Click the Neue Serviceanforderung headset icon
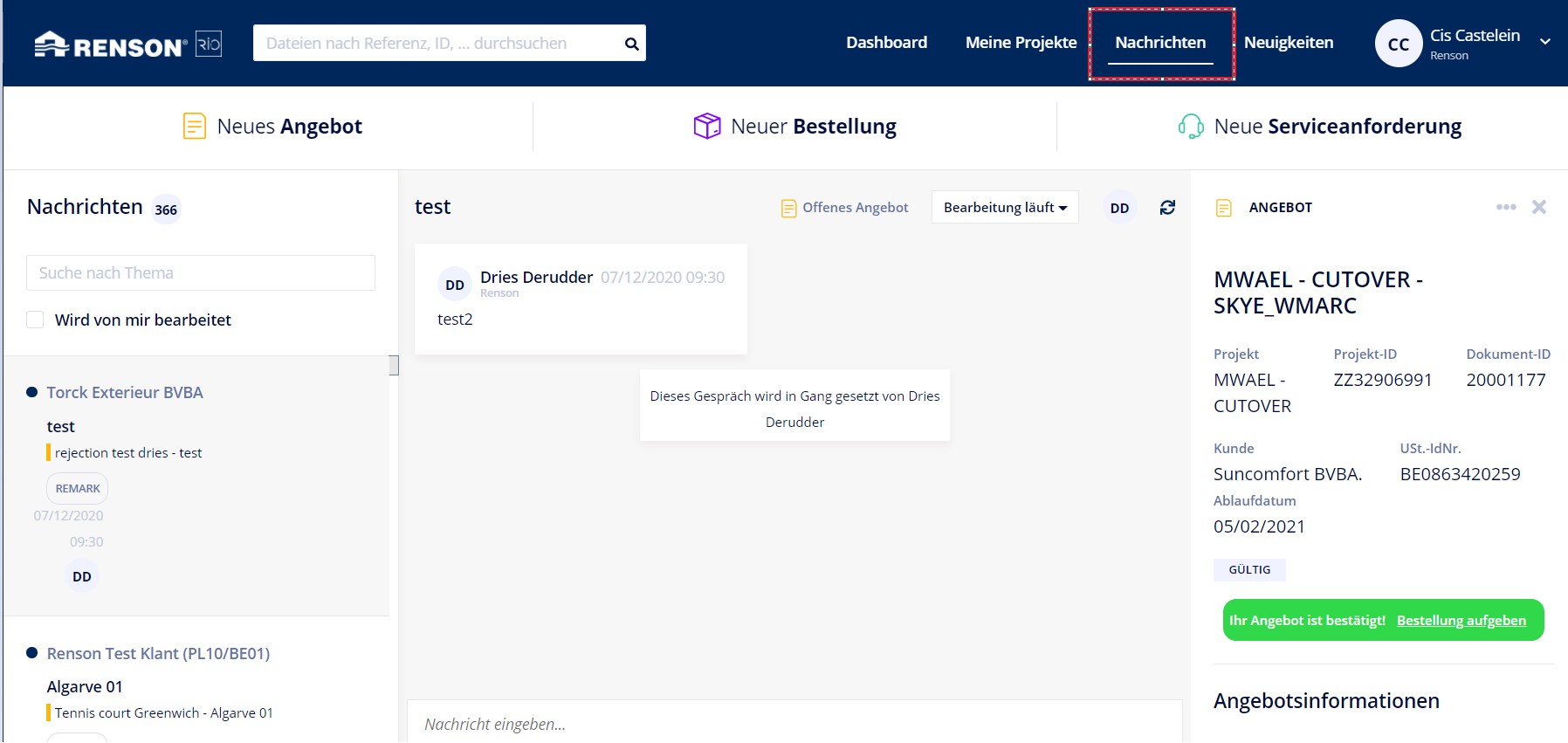Image resolution: width=1568 pixels, height=743 pixels. click(x=1191, y=127)
